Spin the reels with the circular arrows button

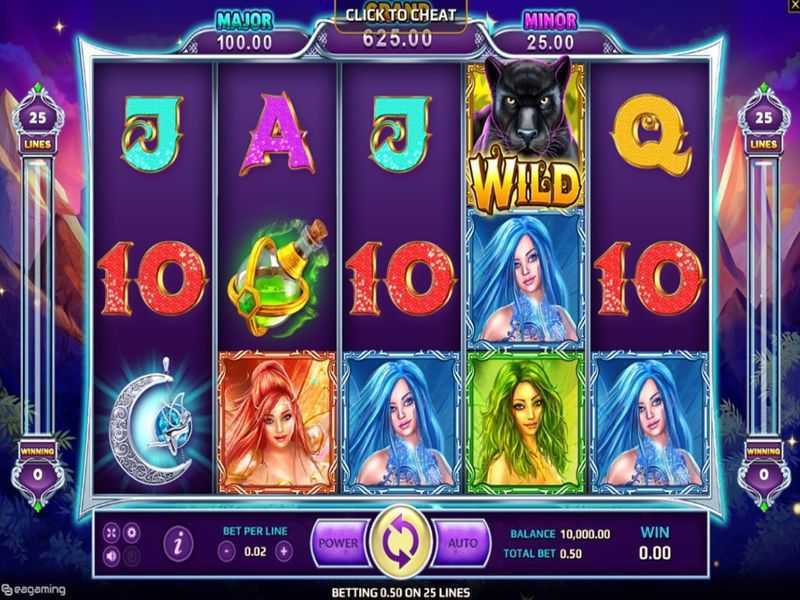click(400, 543)
